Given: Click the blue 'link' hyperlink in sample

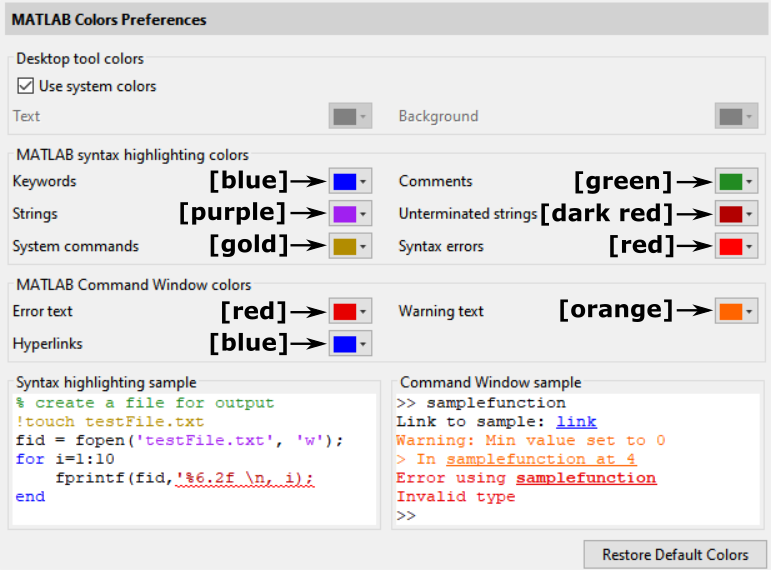Looking at the screenshot, I should 576,422.
